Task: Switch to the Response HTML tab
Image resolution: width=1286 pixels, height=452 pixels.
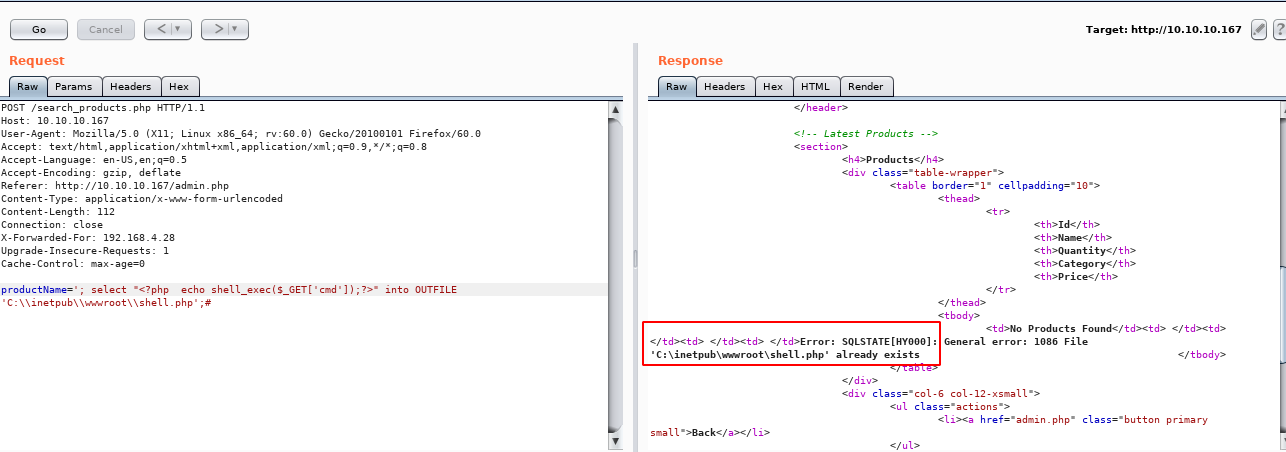Action: pos(816,87)
